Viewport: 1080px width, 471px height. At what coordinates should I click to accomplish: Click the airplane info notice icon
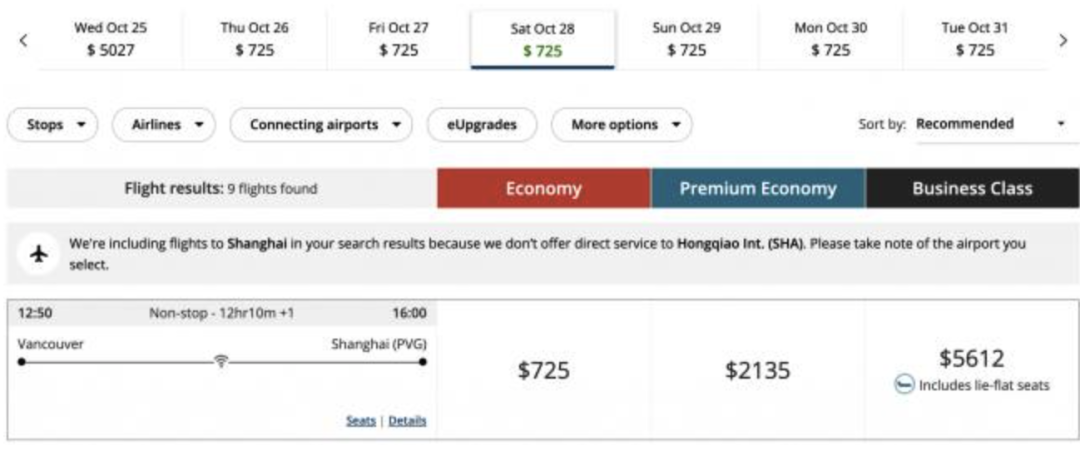pos(39,253)
